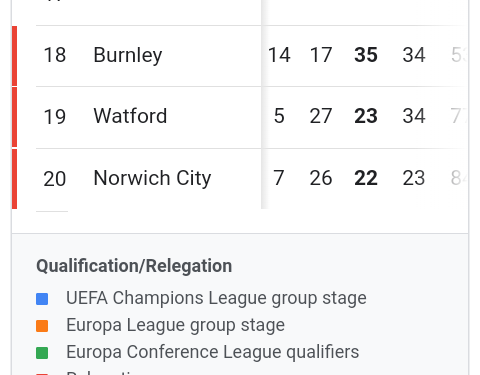Viewport: 480px width, 375px height.
Task: Click the Europa Conference League qualifiers label
Action: pos(213,352)
